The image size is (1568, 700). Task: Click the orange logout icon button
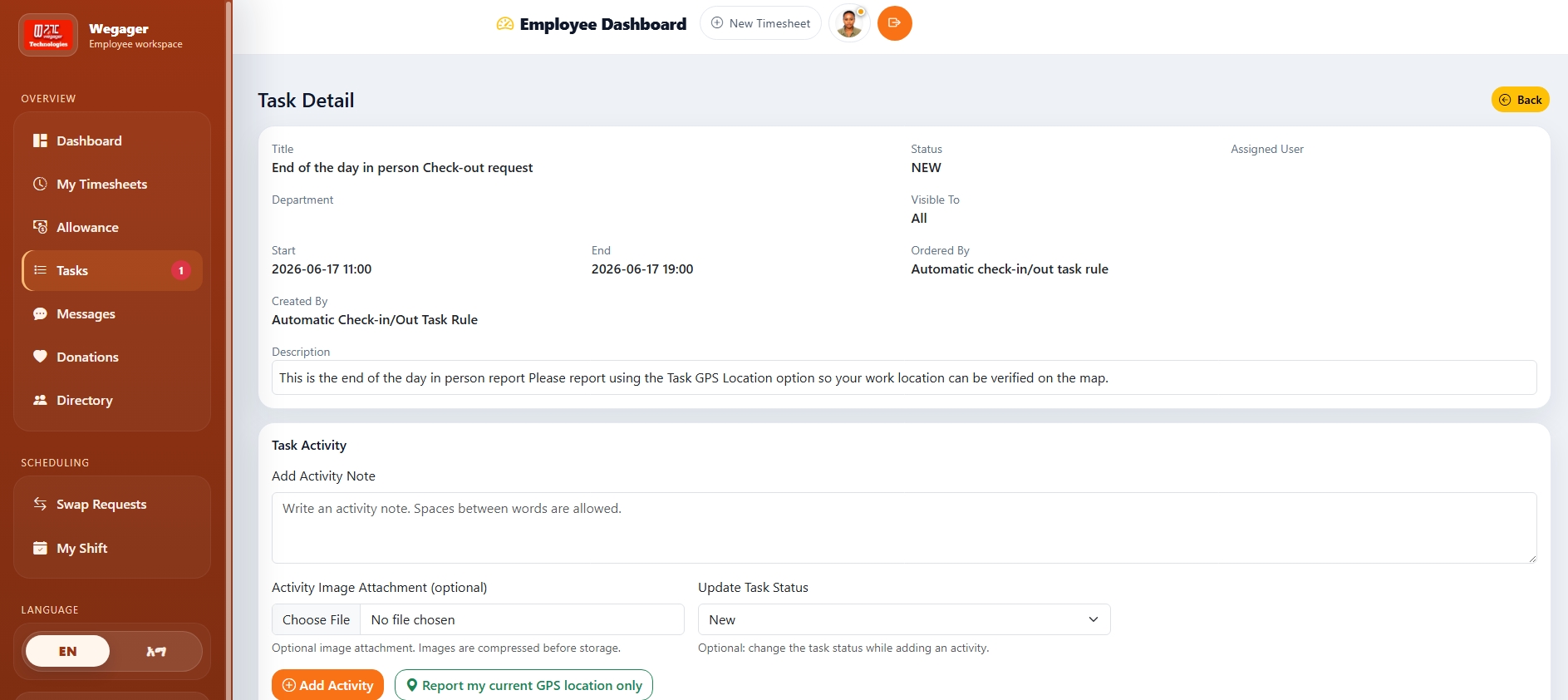pyautogui.click(x=895, y=23)
